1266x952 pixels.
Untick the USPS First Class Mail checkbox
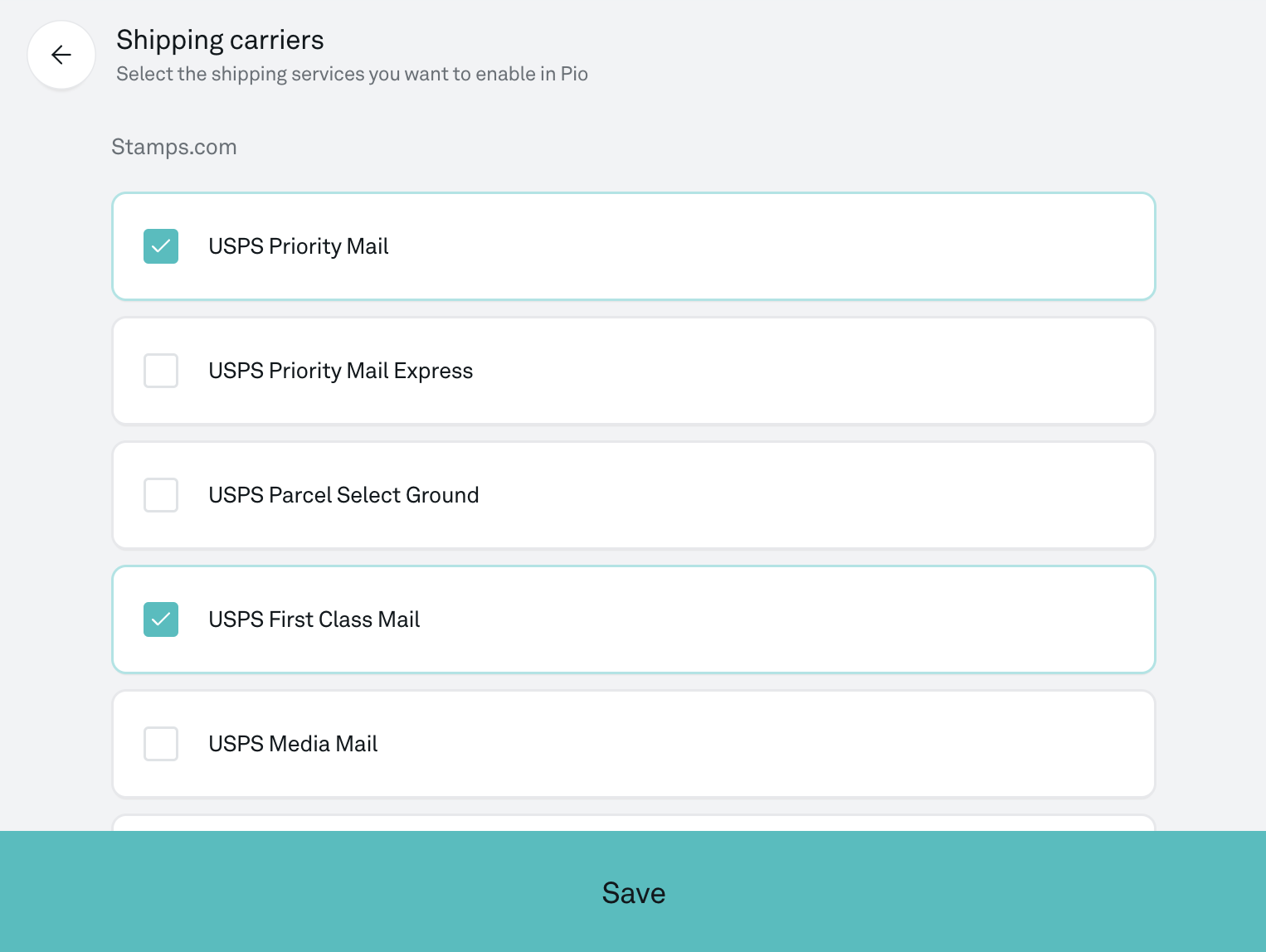tap(161, 619)
